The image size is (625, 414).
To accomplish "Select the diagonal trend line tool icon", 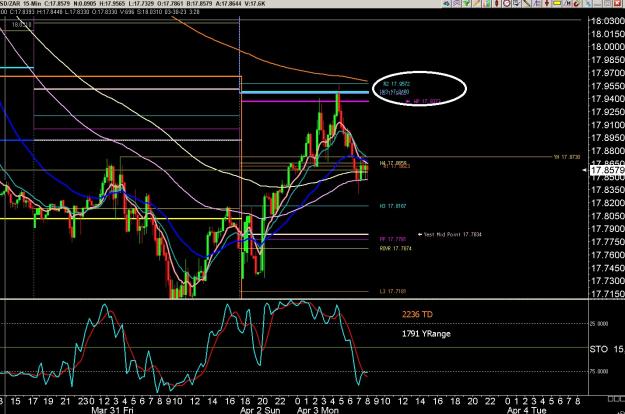I will click(x=527, y=3).
